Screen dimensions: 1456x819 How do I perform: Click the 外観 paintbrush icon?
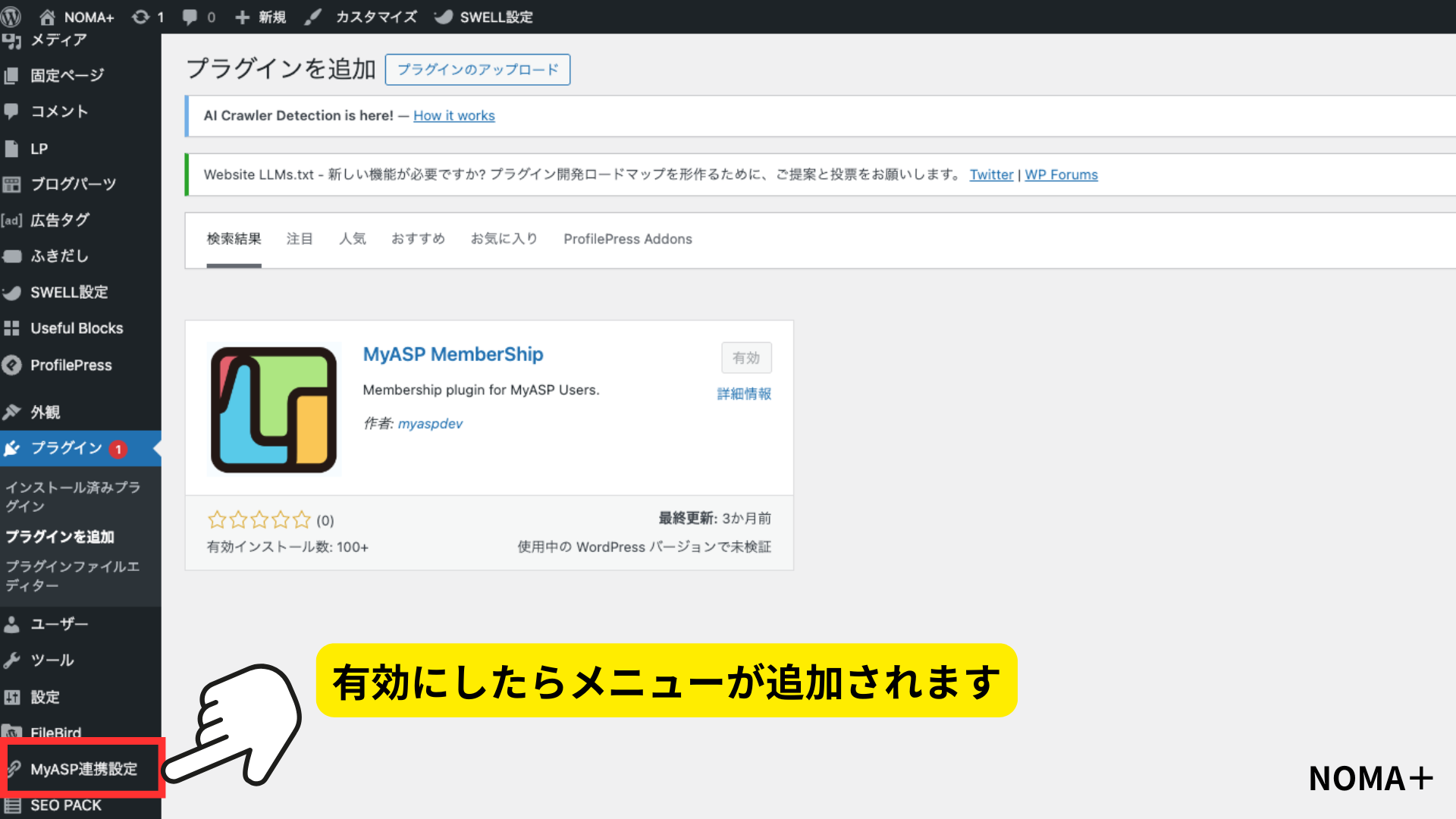pos(11,412)
